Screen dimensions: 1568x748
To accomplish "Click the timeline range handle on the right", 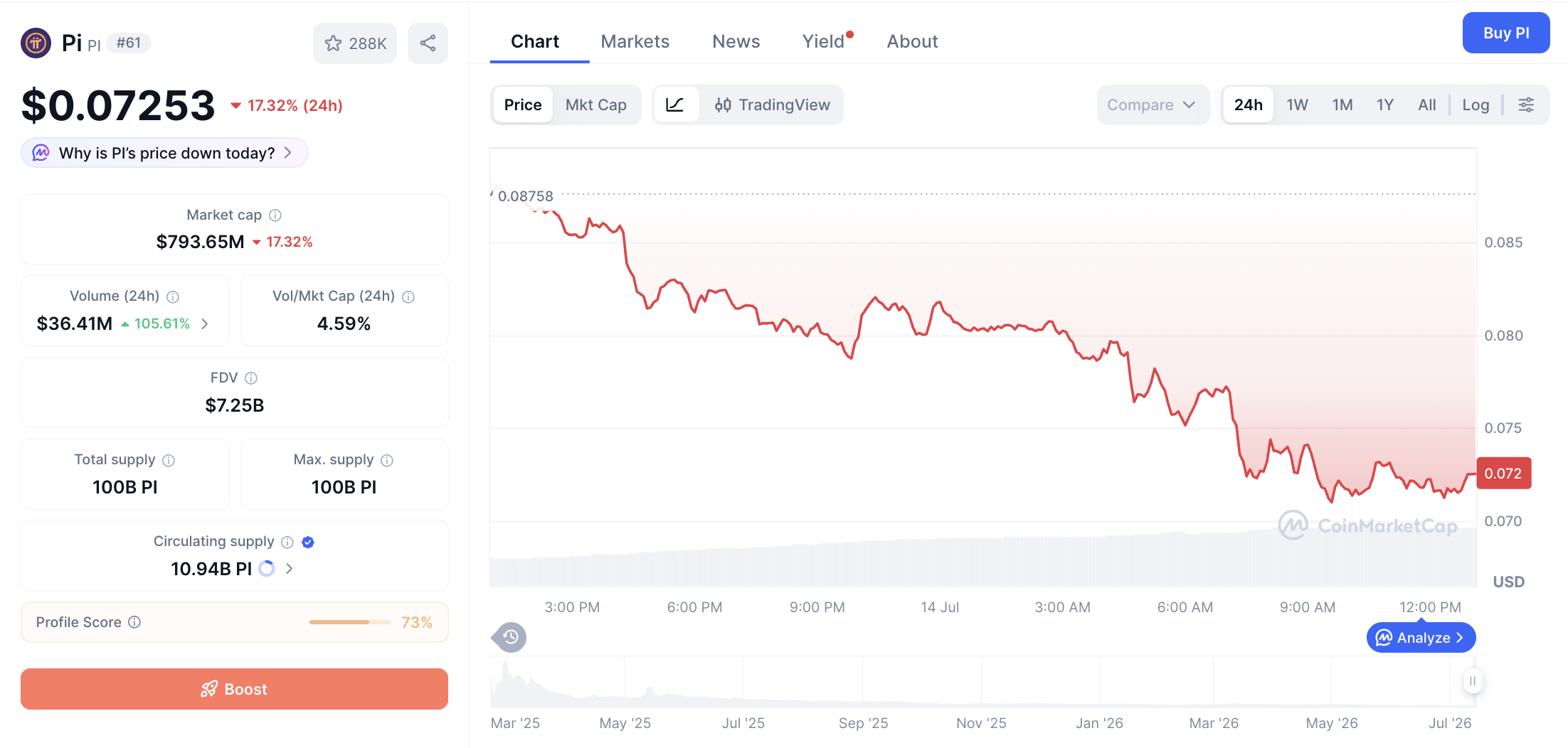I will coord(1473,681).
